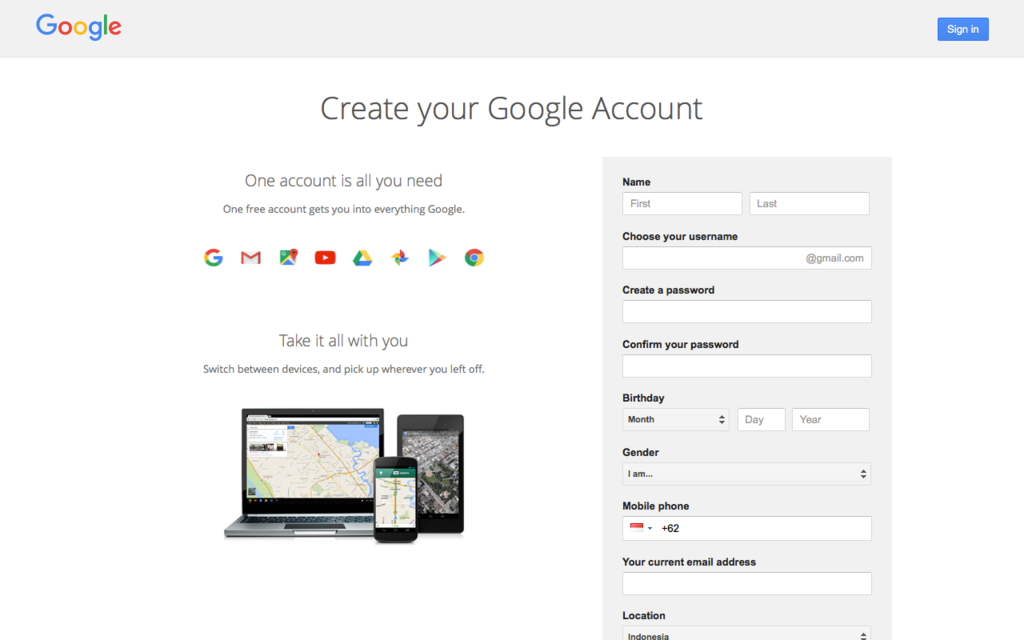This screenshot has width=1024, height=640.
Task: Click the 'Birthday' label
Action: point(643,398)
